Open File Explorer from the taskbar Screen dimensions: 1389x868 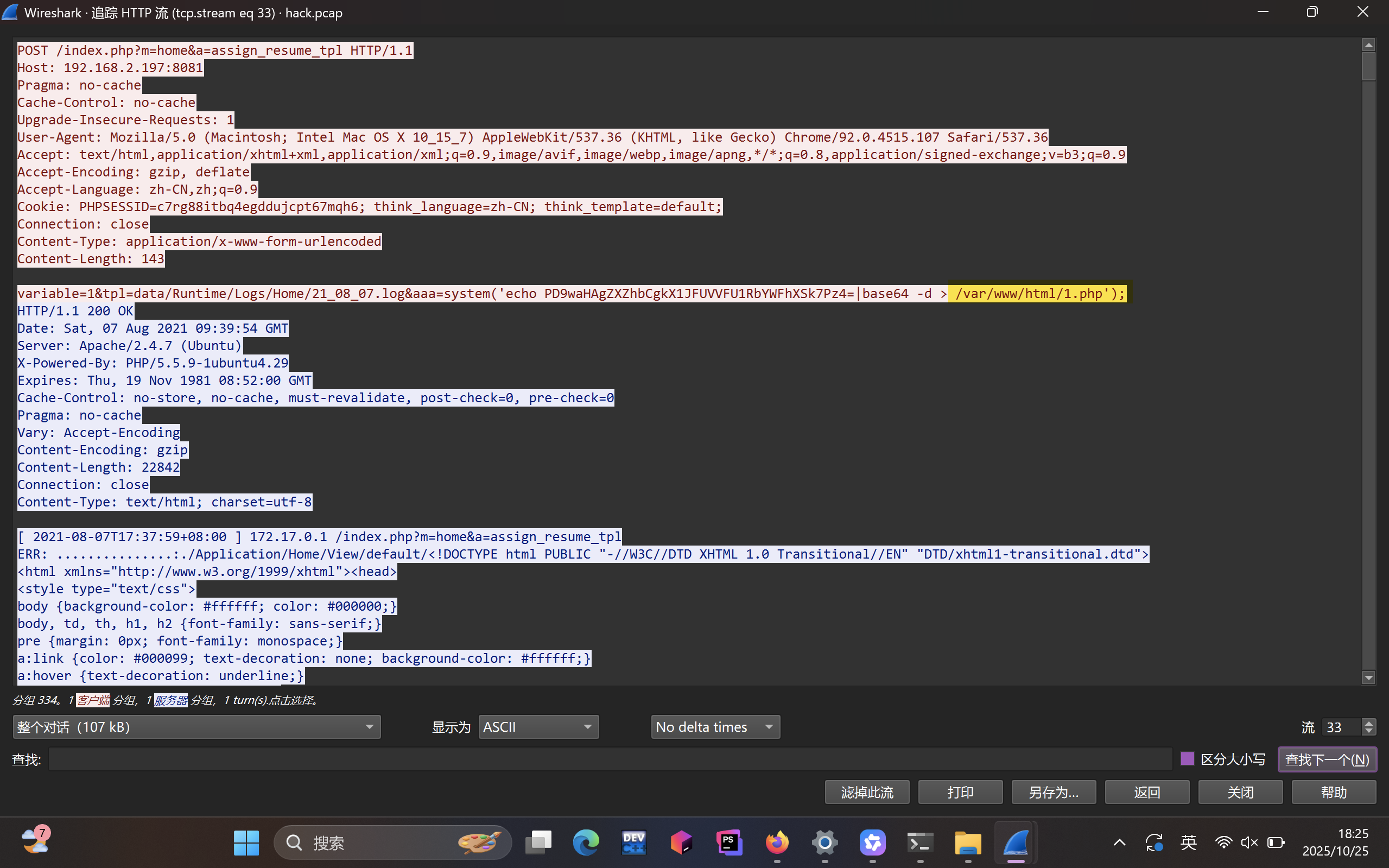[968, 842]
